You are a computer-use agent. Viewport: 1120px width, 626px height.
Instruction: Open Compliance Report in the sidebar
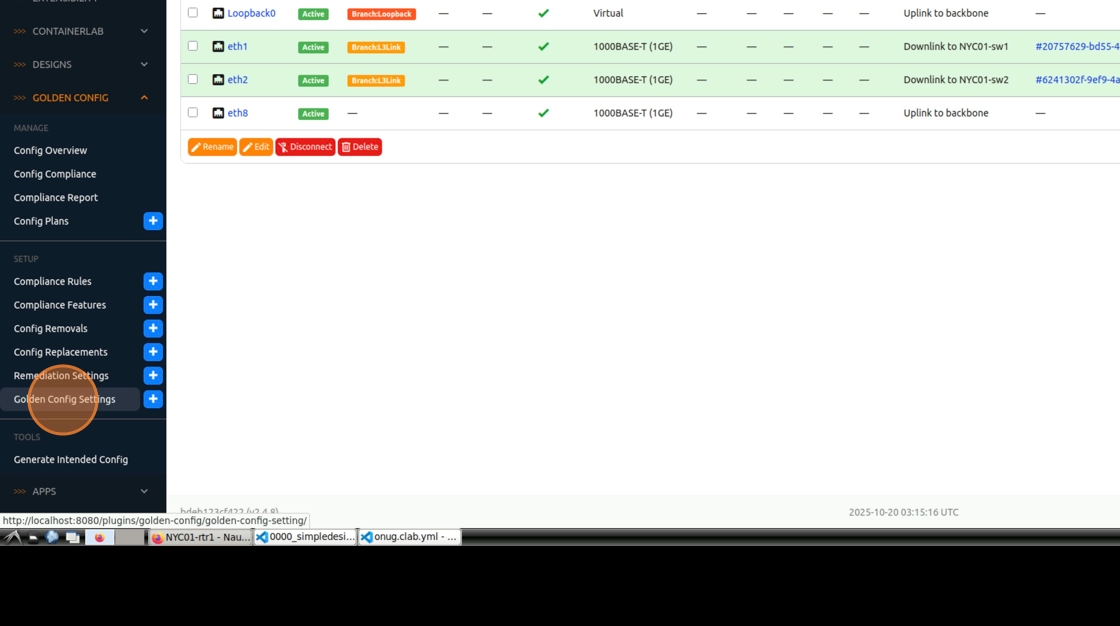(56, 197)
